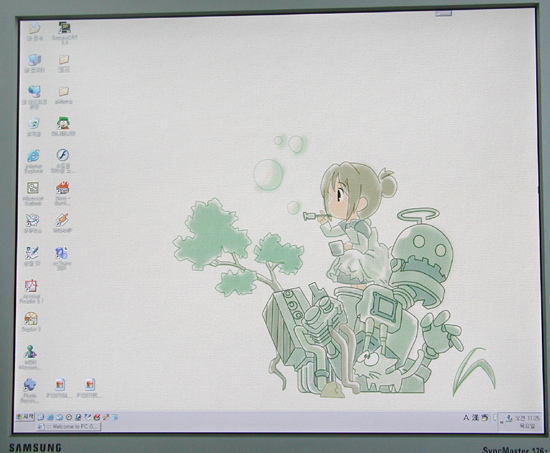Open the folder beside My Network Places
This screenshot has width=550, height=453.
63,95
